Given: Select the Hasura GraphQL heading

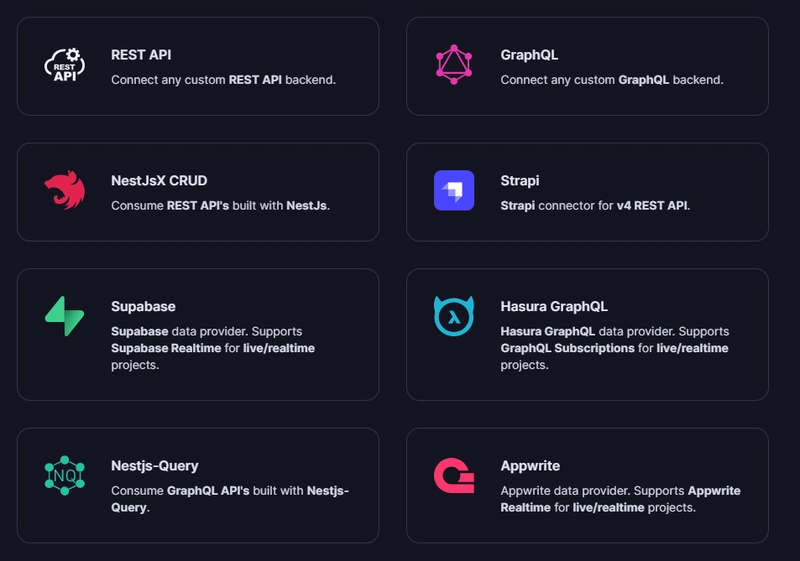Looking at the screenshot, I should click(554, 307).
